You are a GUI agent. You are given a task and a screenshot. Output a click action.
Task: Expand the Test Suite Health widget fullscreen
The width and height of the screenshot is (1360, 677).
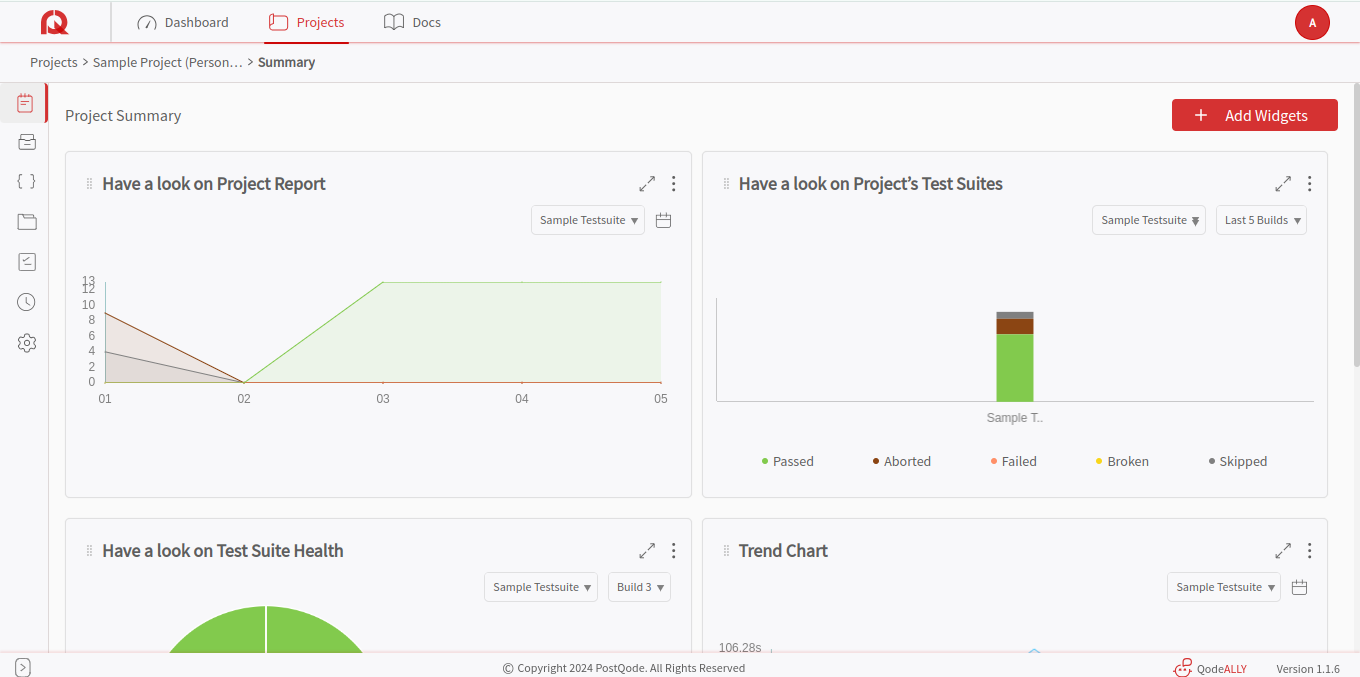pos(647,551)
